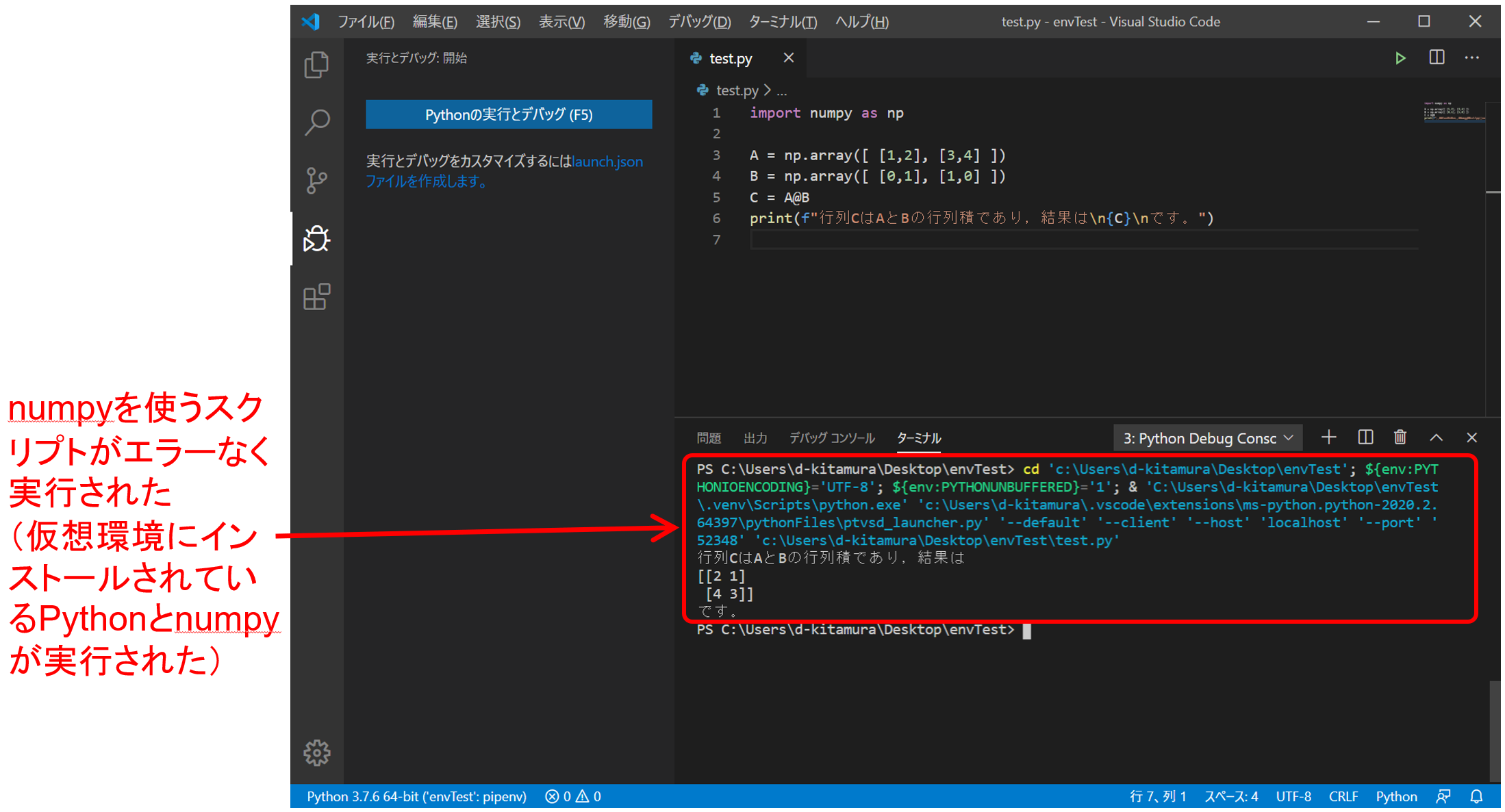Image resolution: width=1505 pixels, height=812 pixels.
Task: Split the editor to the right
Action: (x=1437, y=58)
